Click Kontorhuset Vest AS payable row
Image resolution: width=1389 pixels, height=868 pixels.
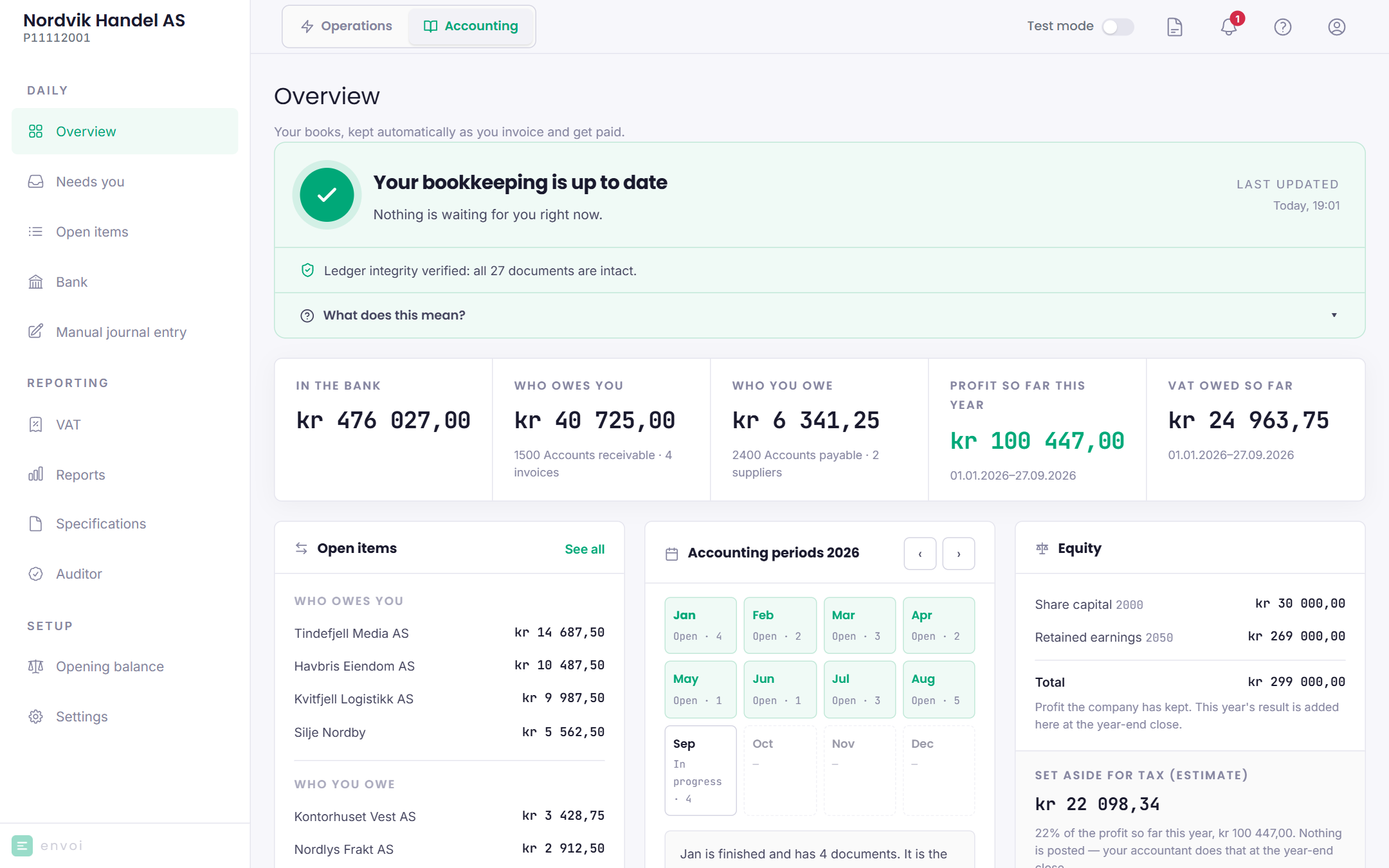tap(449, 816)
